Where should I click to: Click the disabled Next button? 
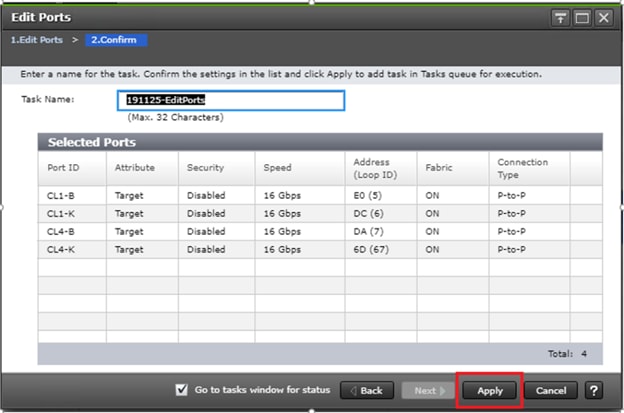(428, 390)
